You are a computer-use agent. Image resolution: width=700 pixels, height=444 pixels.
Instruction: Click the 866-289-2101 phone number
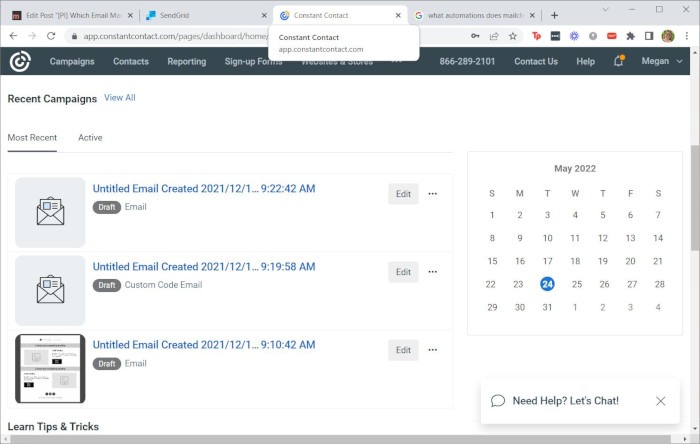467,61
